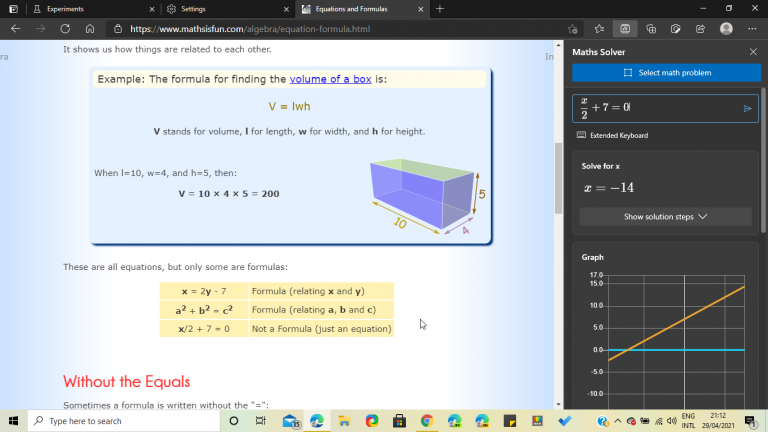Click the send arrow in the Maths Solver input
The width and height of the screenshot is (768, 432).
pyautogui.click(x=747, y=108)
